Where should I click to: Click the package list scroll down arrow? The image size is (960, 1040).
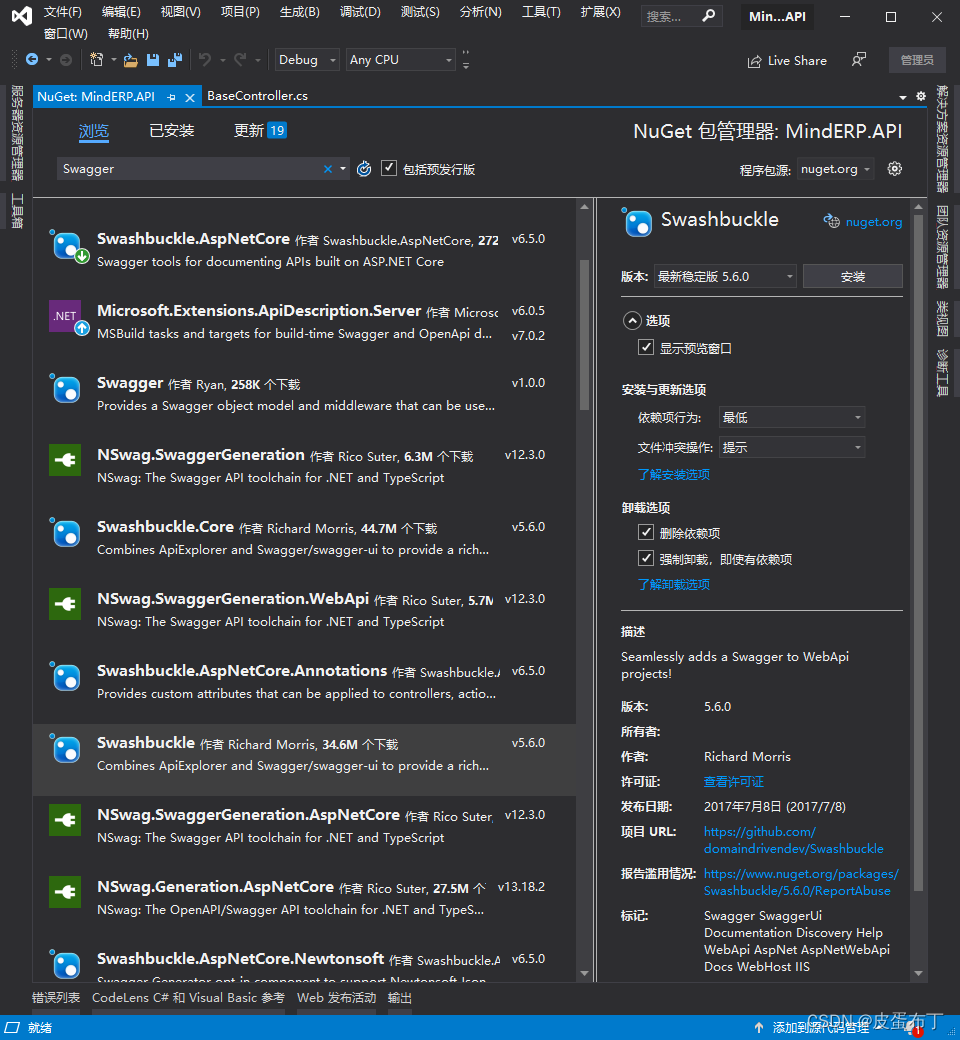(584, 973)
